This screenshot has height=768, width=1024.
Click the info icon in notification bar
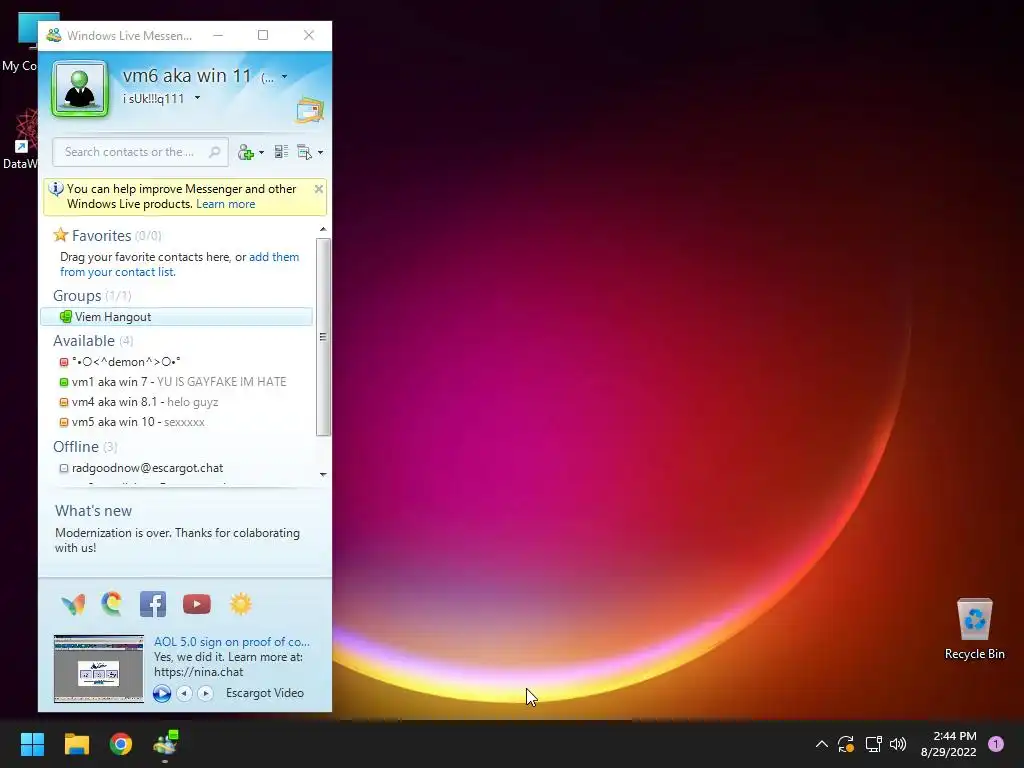pos(56,189)
